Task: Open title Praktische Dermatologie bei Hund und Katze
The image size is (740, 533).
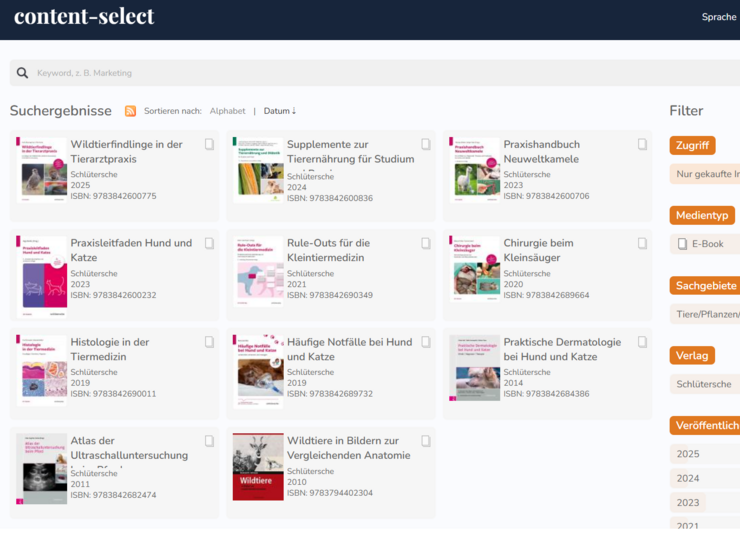Action: pyautogui.click(x=562, y=349)
